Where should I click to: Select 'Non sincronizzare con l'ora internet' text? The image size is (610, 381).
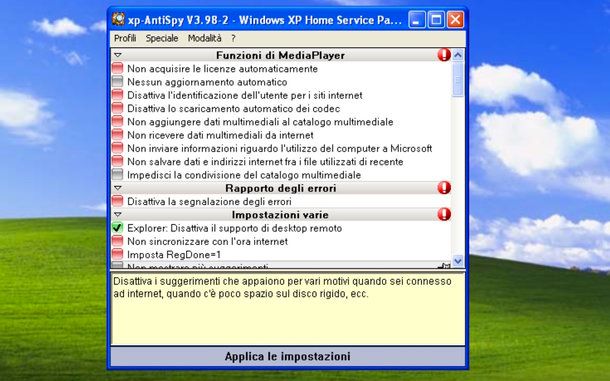click(x=207, y=241)
